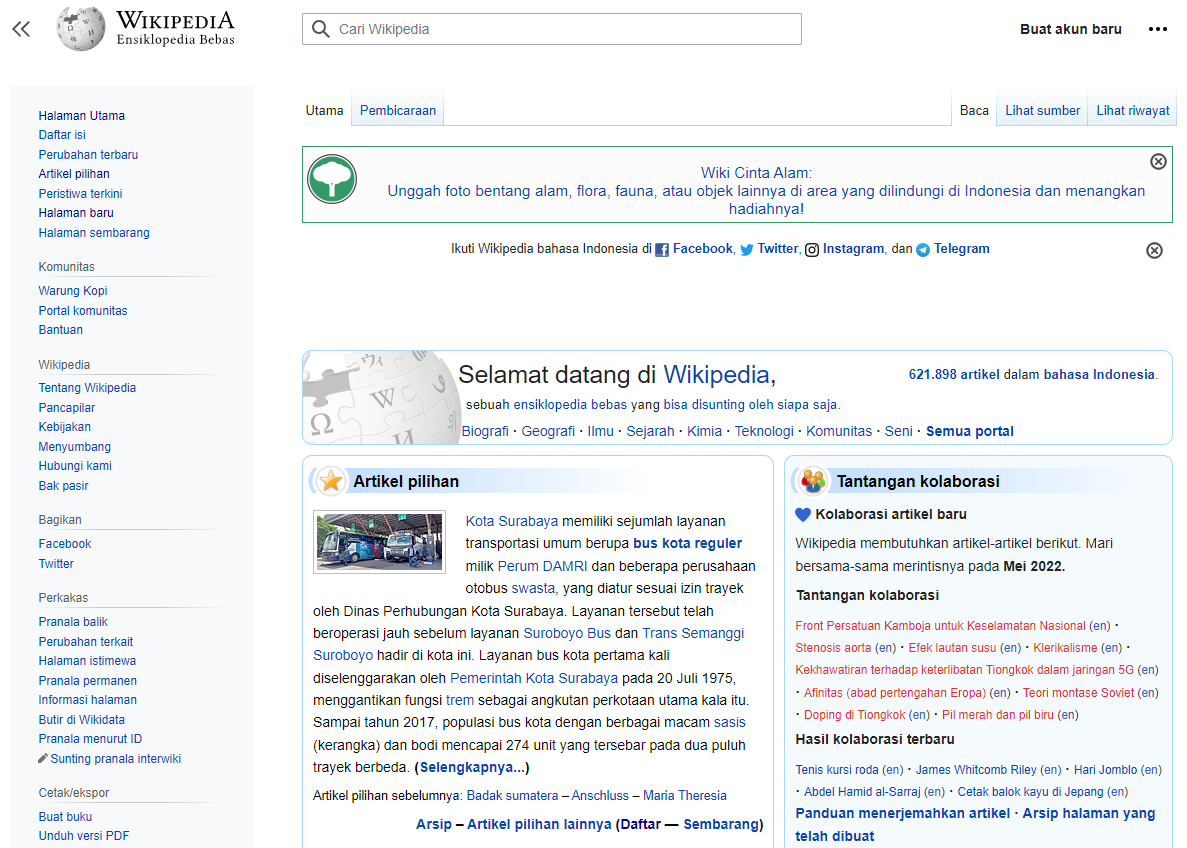The height and width of the screenshot is (848, 1187).
Task: Open the Lihat riwayat tab
Action: click(1132, 111)
